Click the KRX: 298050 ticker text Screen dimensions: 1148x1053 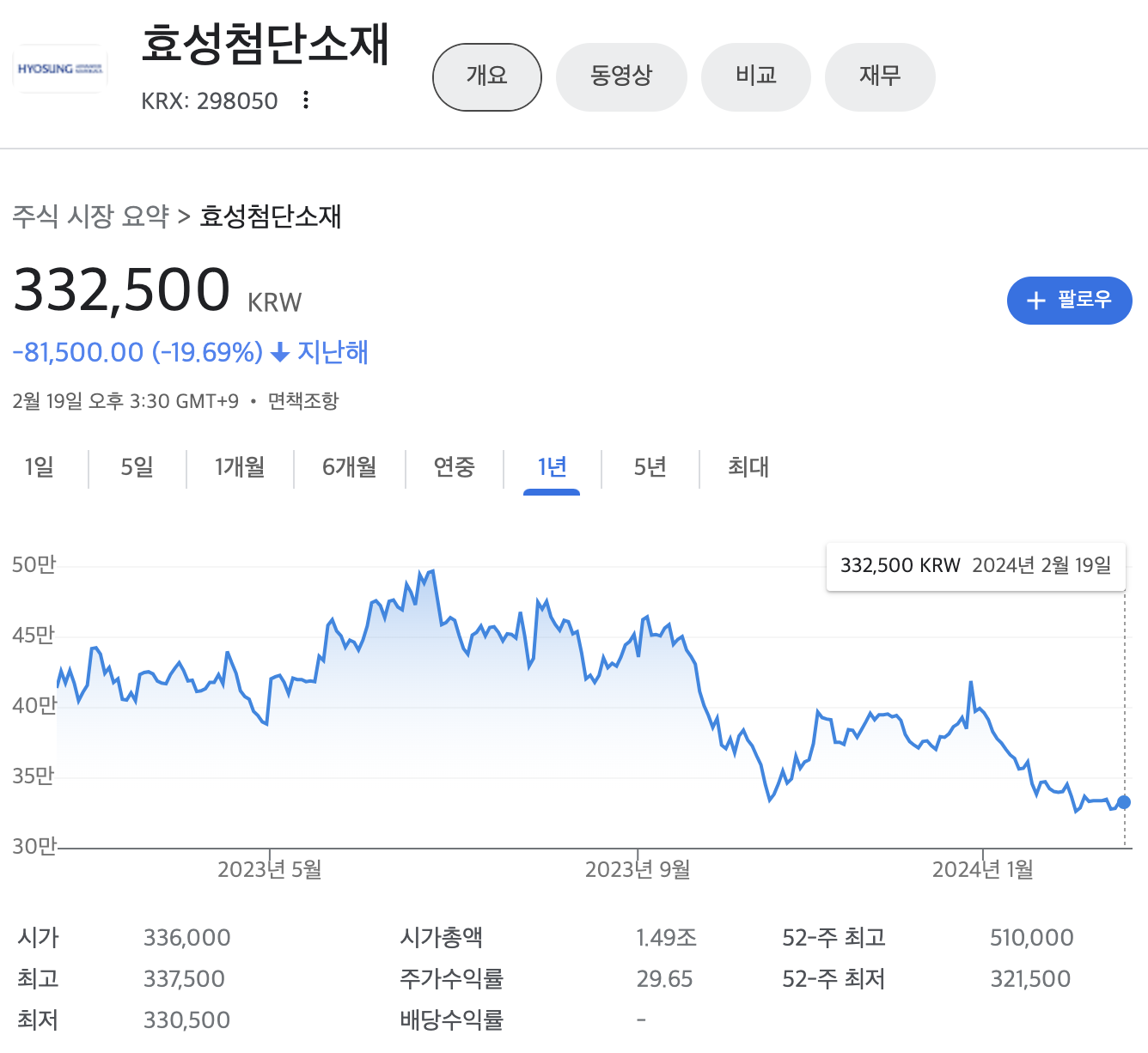point(210,101)
